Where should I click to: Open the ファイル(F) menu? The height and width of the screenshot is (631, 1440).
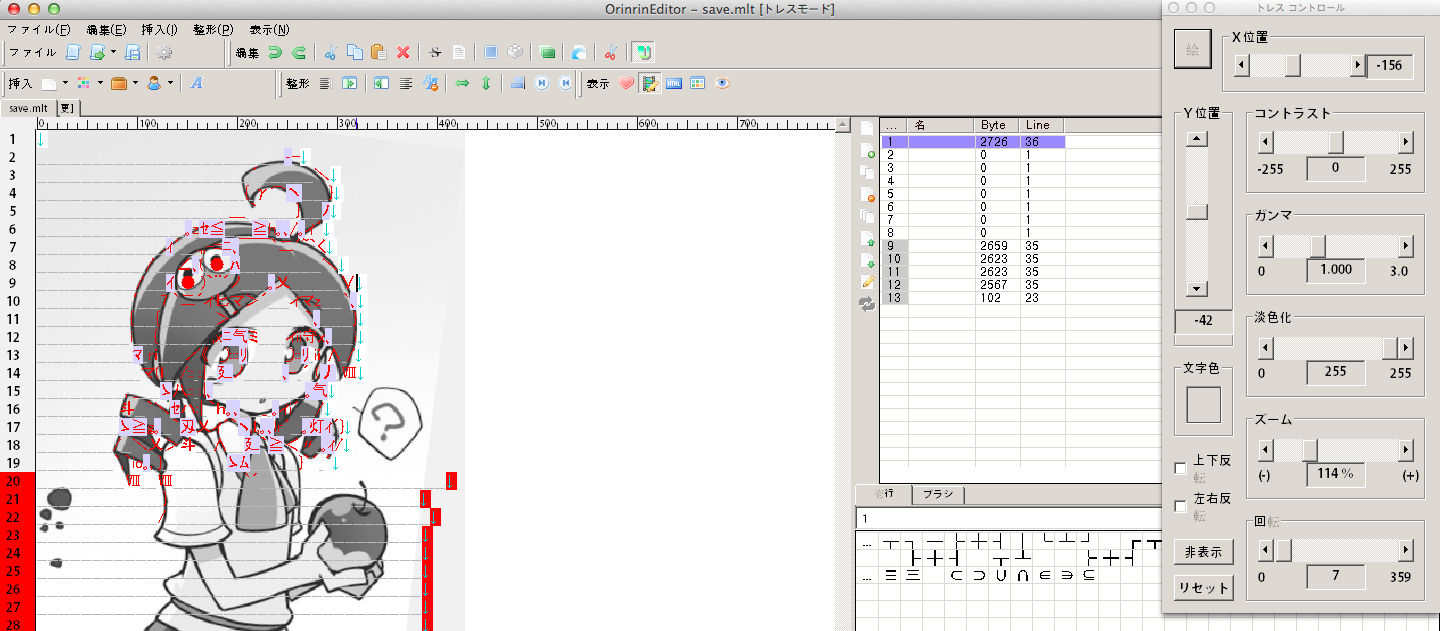[x=38, y=30]
